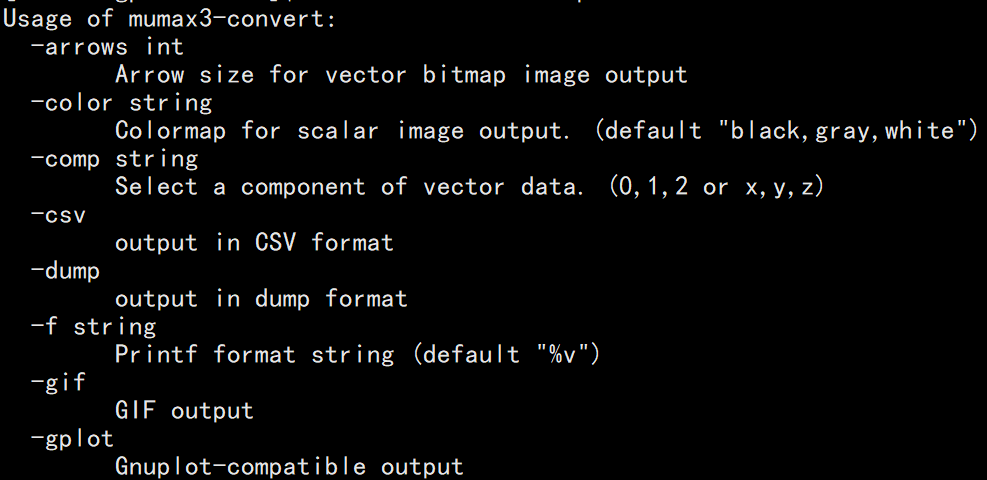Image resolution: width=987 pixels, height=480 pixels.
Task: Click the "(0,1,2 or x,y,z)" options text
Action: (716, 187)
